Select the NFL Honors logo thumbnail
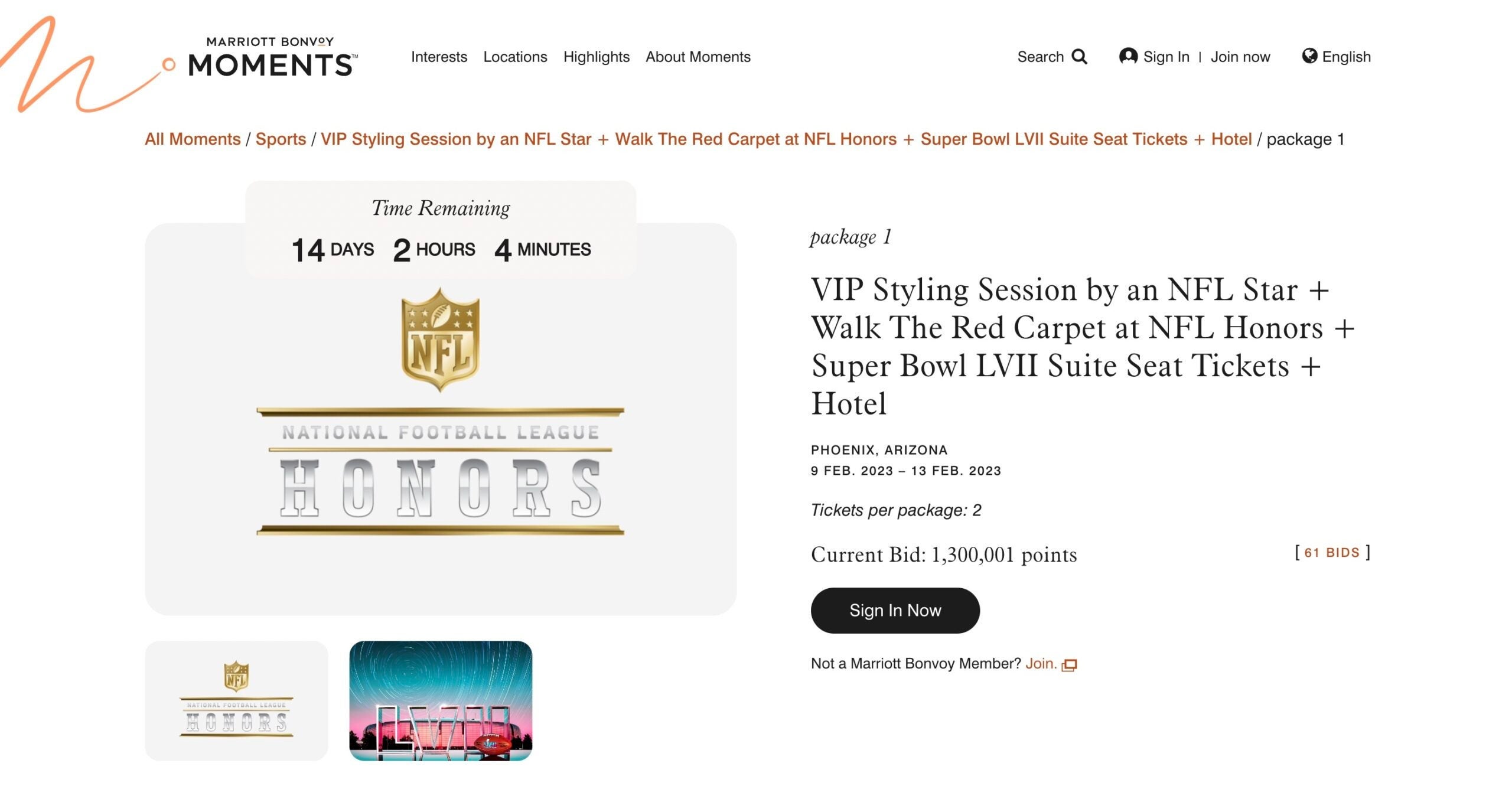The height and width of the screenshot is (799, 1512). tap(236, 700)
